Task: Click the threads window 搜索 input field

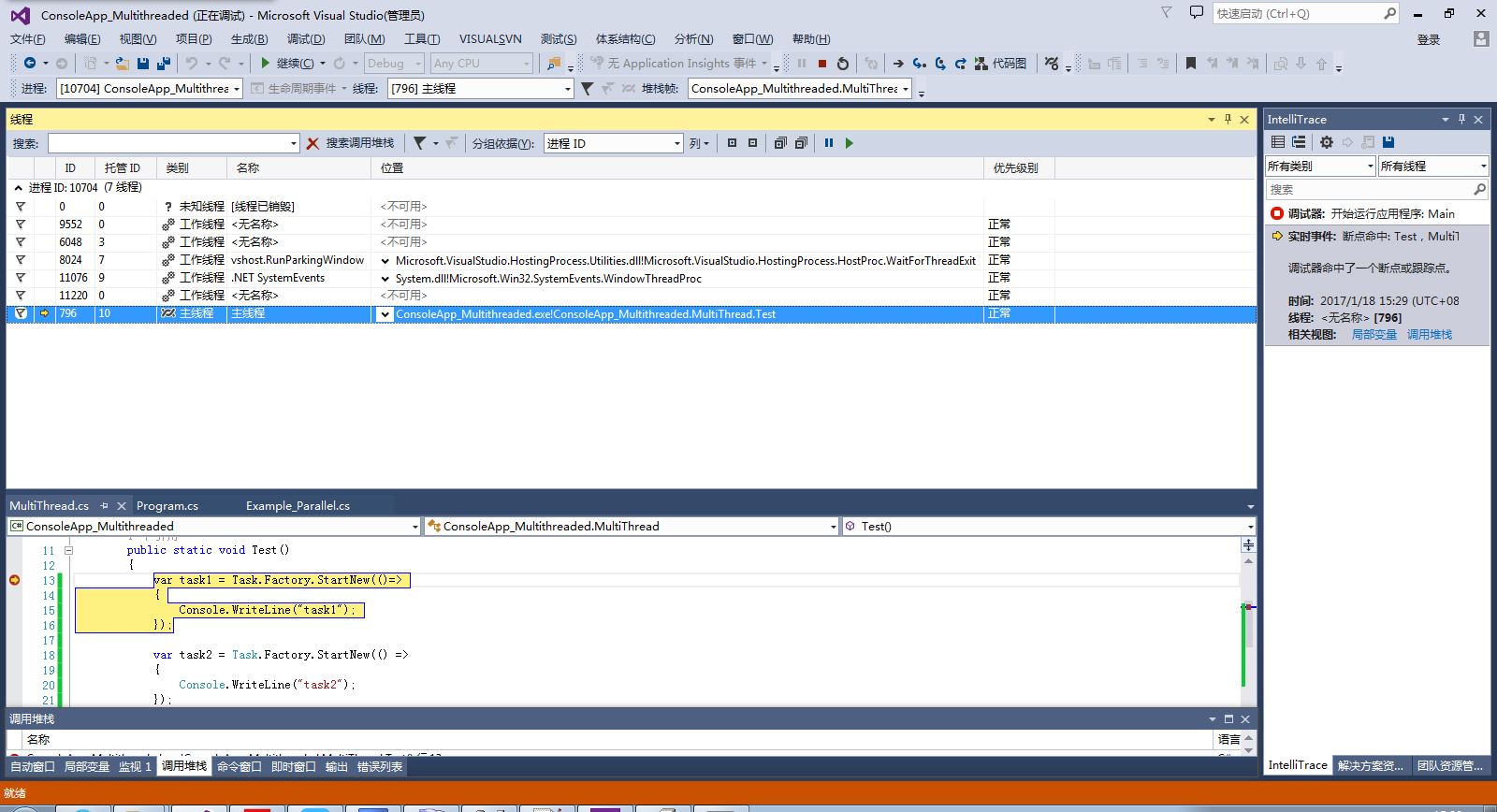Action: (x=174, y=143)
